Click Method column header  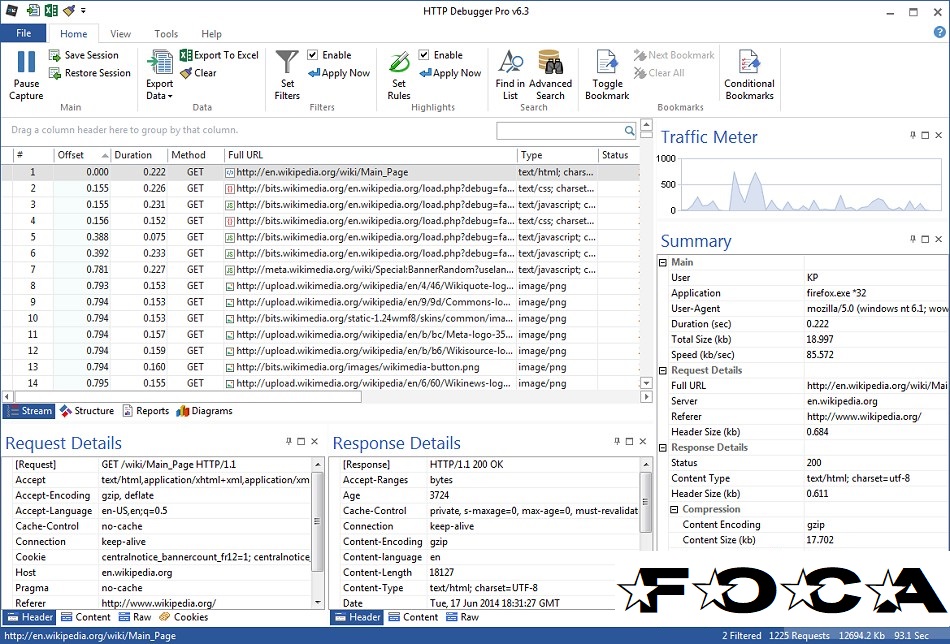pyautogui.click(x=196, y=155)
